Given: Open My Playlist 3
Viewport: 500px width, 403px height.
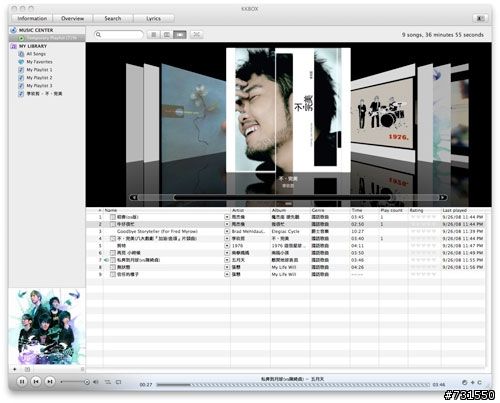Looking at the screenshot, I should (x=39, y=86).
